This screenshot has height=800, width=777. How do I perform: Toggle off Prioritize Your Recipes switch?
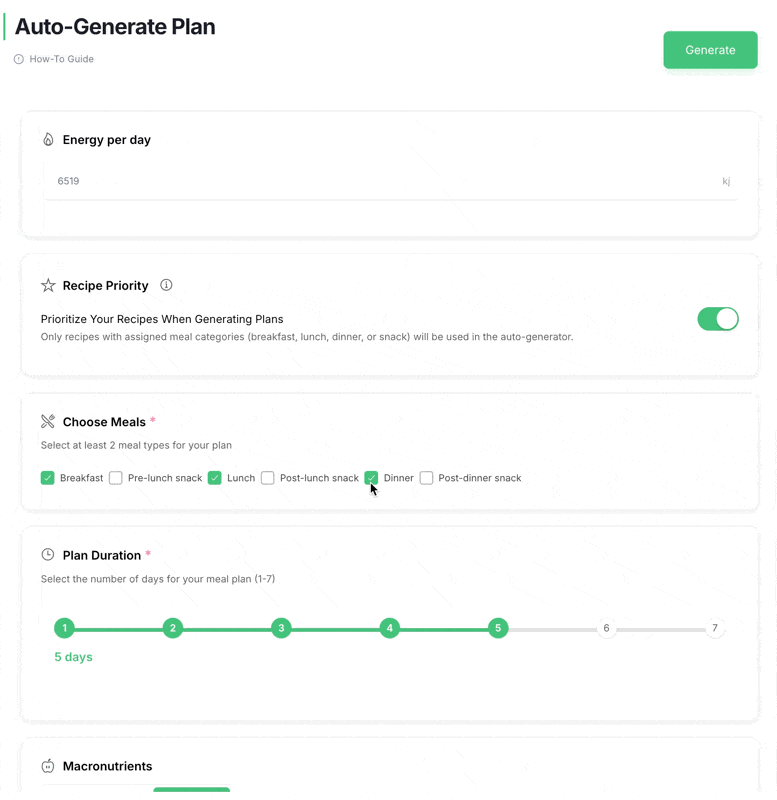click(x=718, y=319)
